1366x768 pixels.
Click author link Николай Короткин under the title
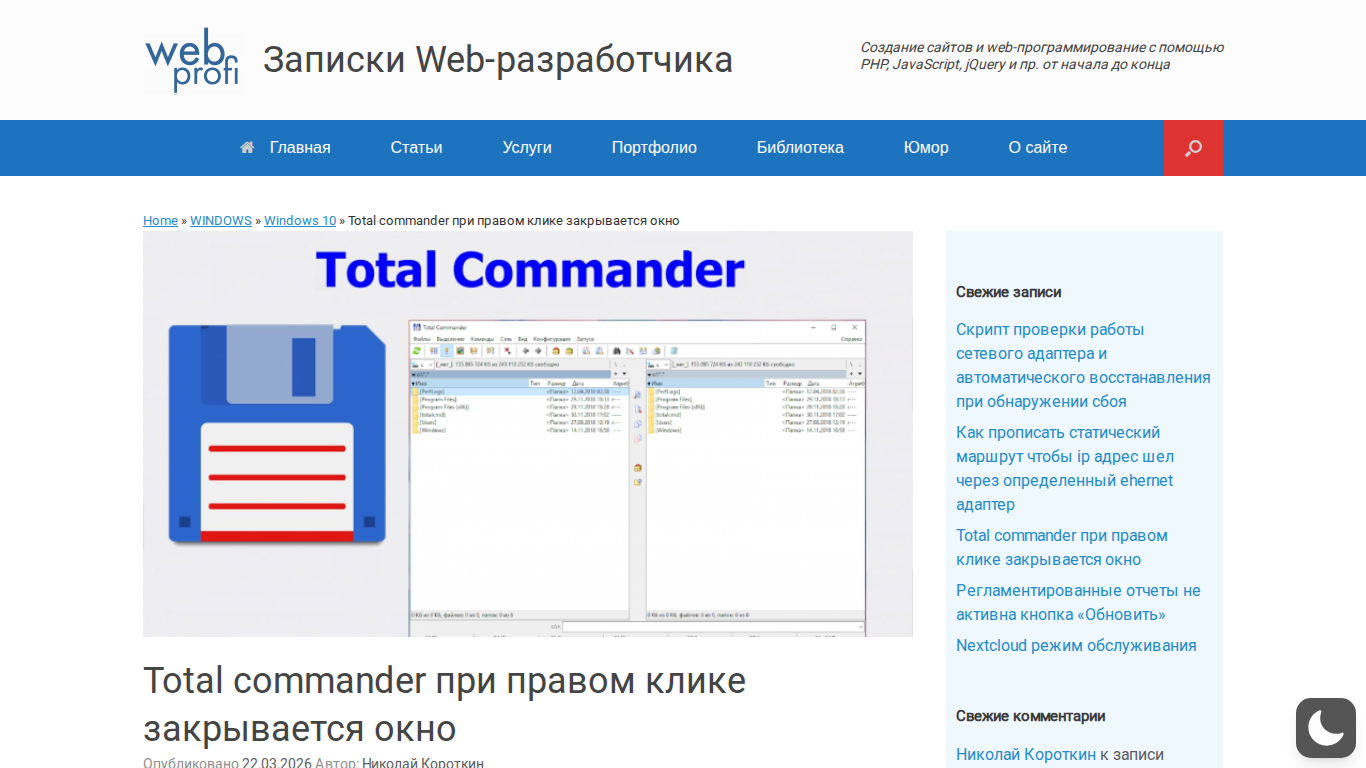[423, 763]
